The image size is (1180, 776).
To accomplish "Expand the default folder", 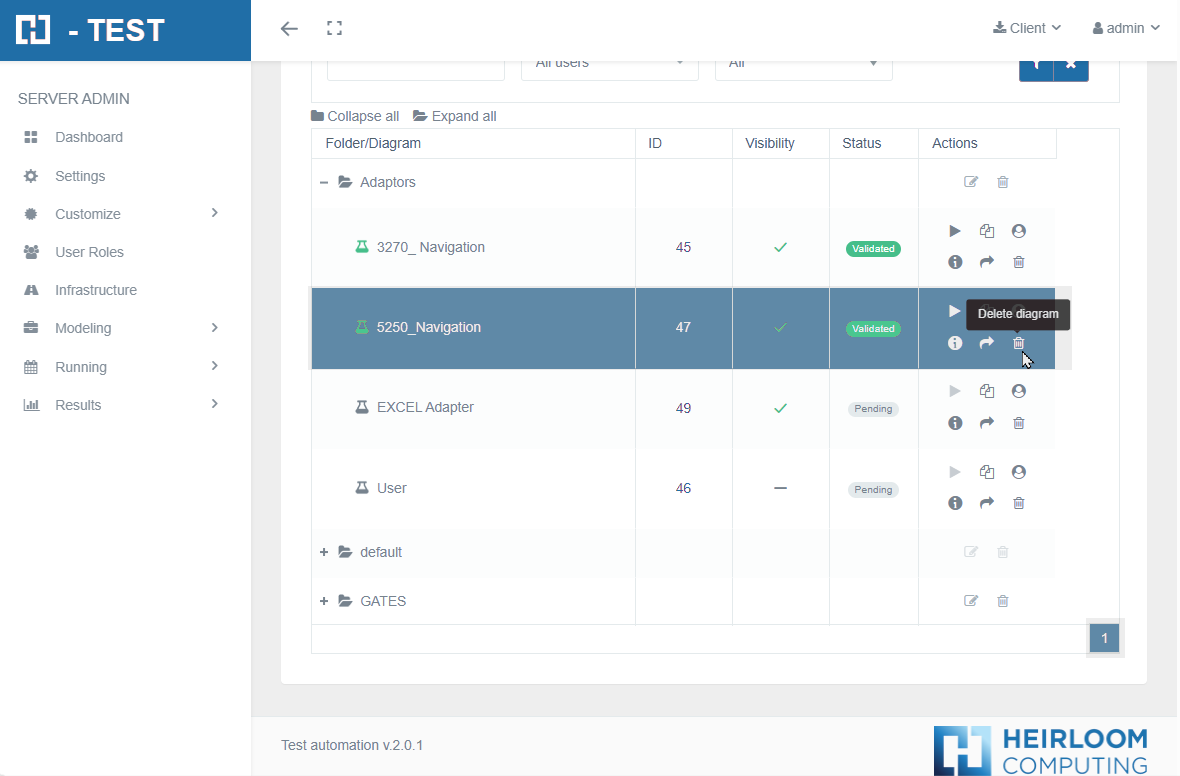I will pyautogui.click(x=323, y=552).
